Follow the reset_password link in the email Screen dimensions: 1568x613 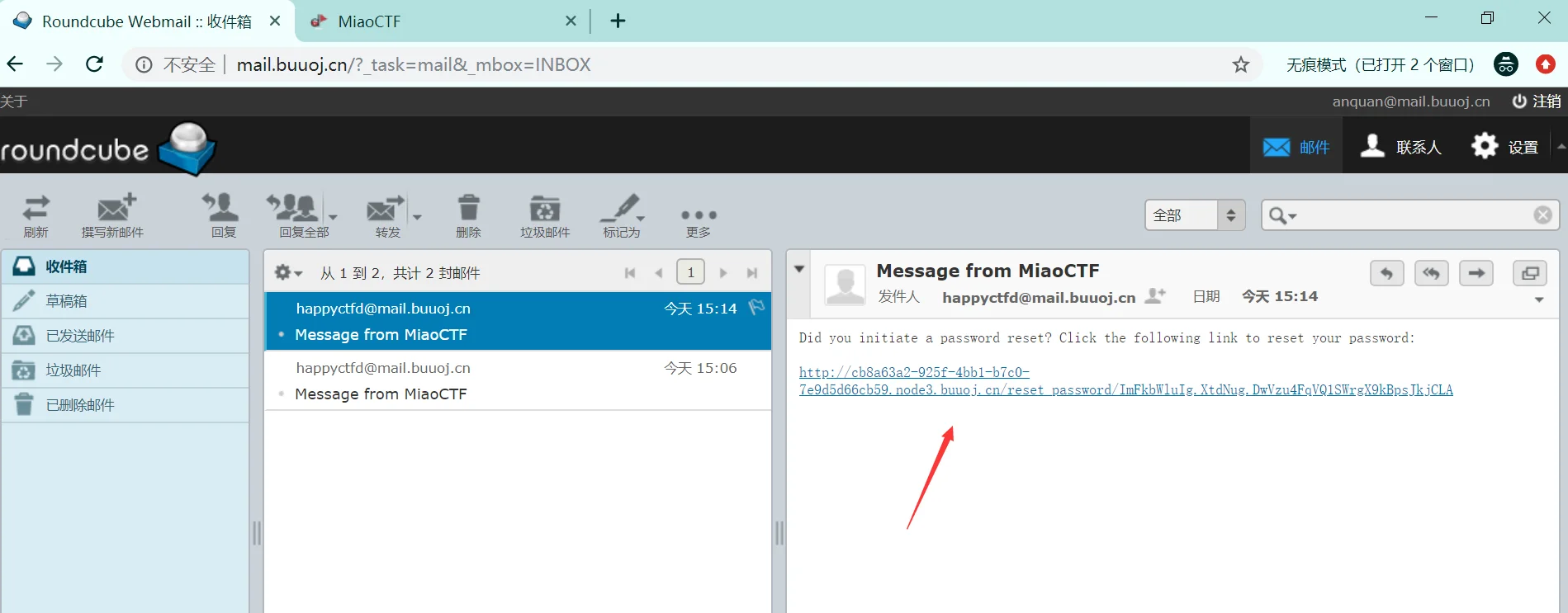1125,381
